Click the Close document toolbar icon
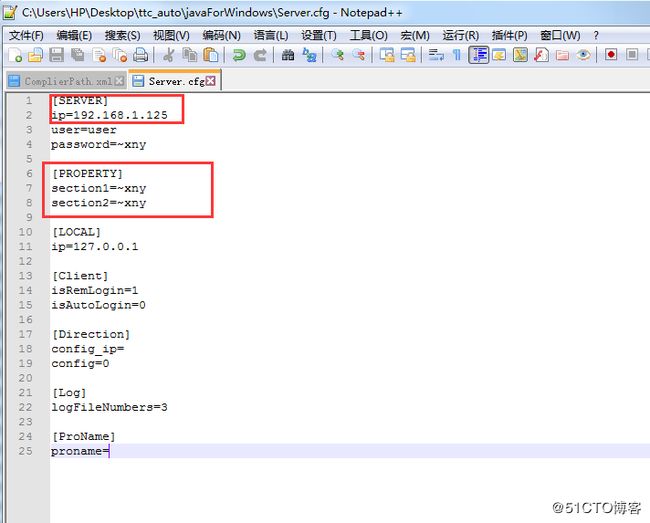650x523 pixels. pos(99,55)
